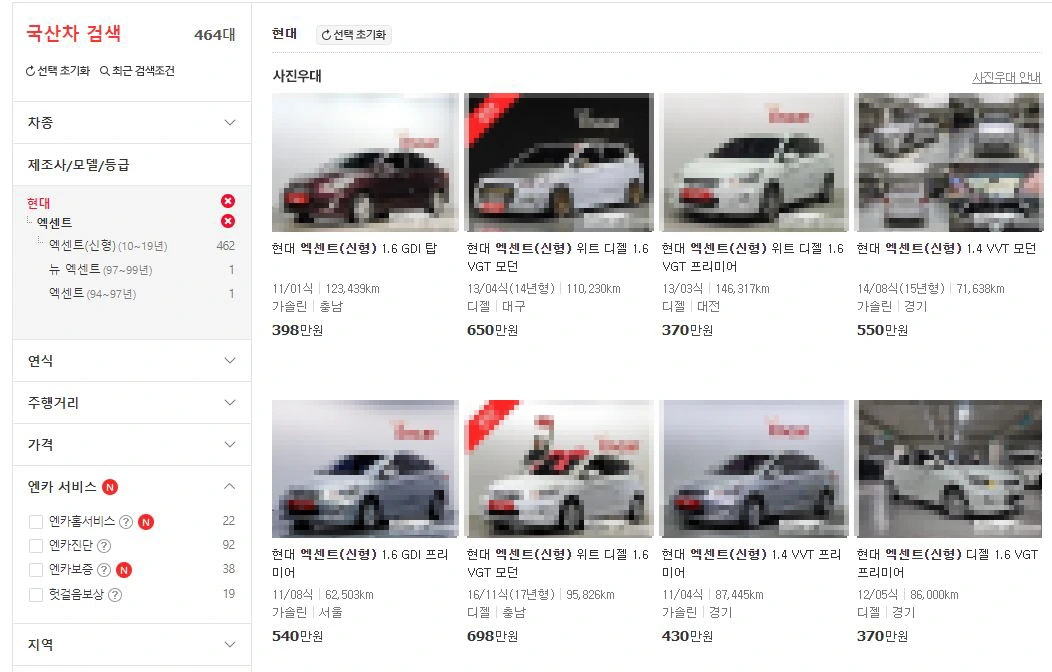
Task: Click the 국산차 검색 heading
Action: click(74, 34)
